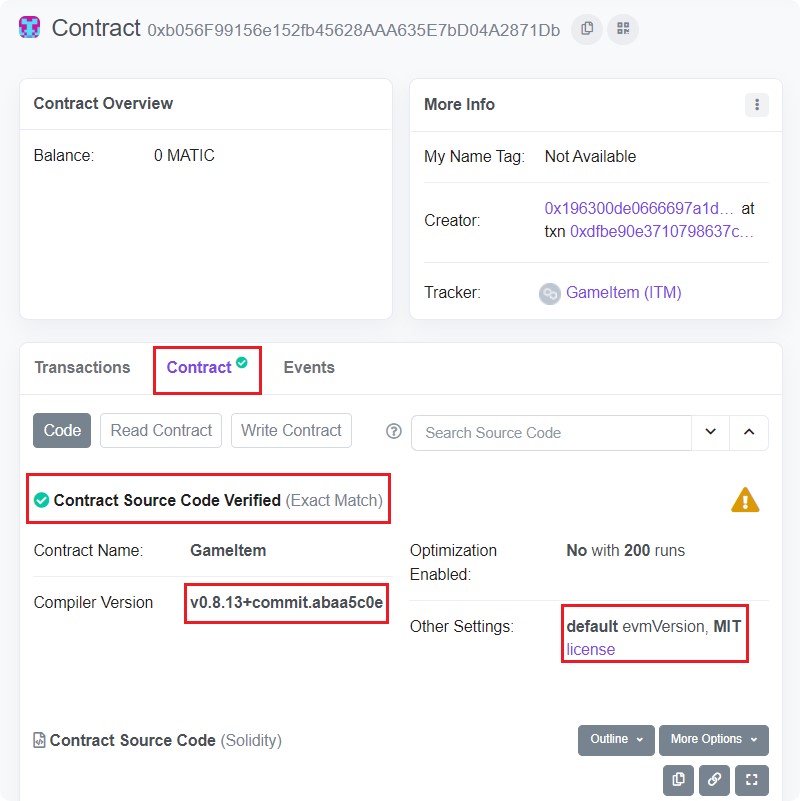Screen dimensions: 800x801
Task: Copy the source code permalink
Action: 714,780
